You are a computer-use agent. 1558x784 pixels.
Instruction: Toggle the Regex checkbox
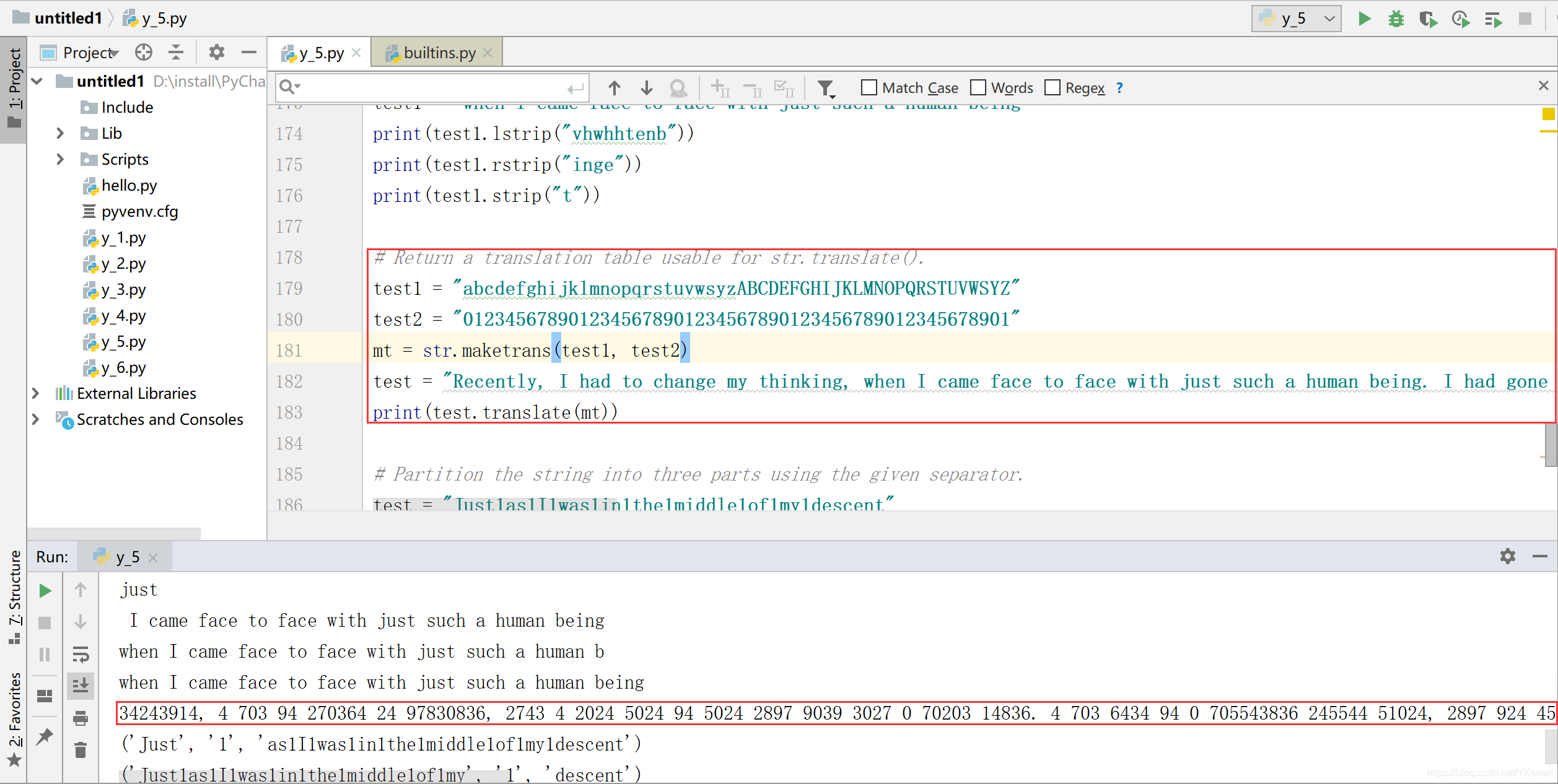coord(1053,88)
